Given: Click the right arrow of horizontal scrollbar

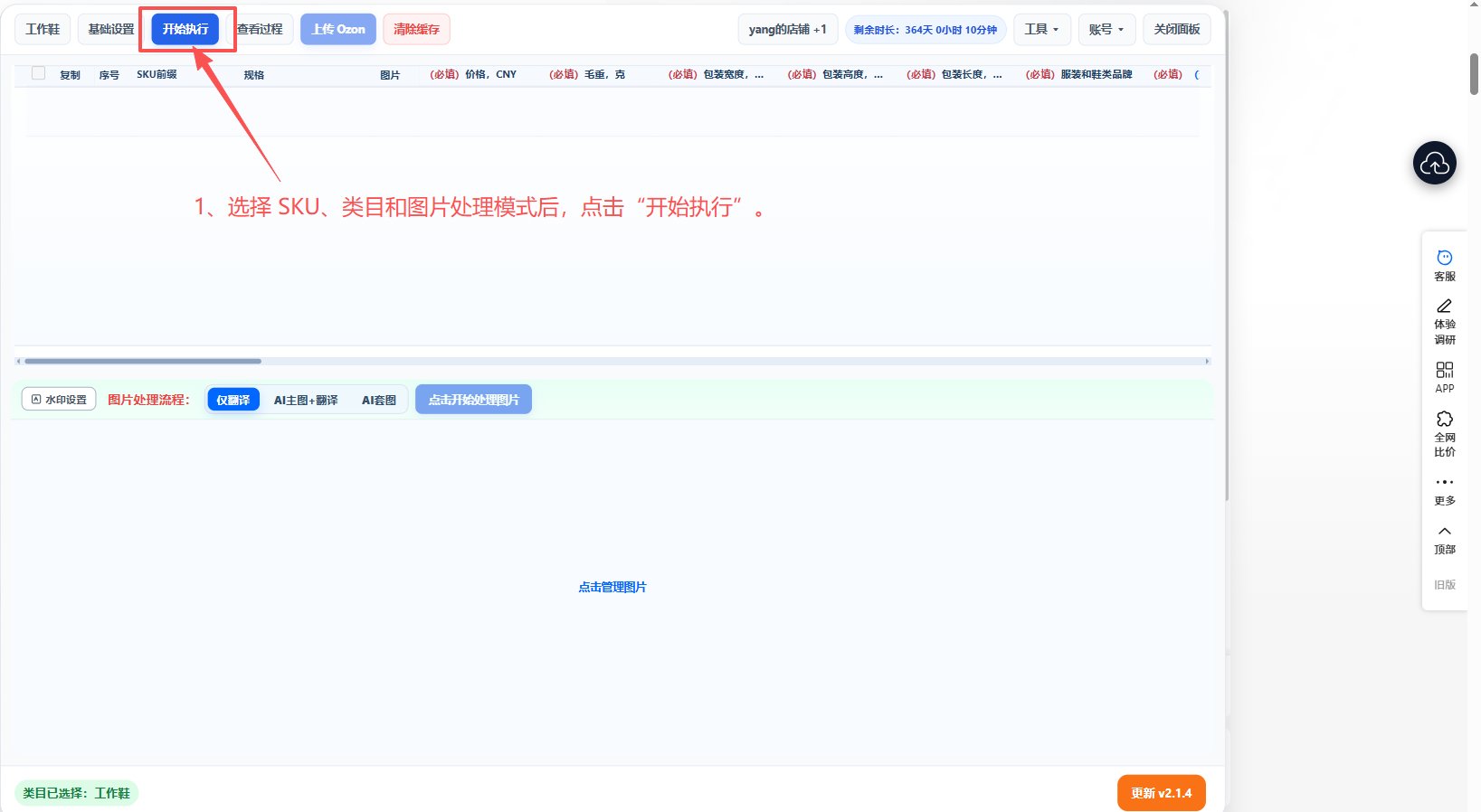Looking at the screenshot, I should click(x=1207, y=361).
